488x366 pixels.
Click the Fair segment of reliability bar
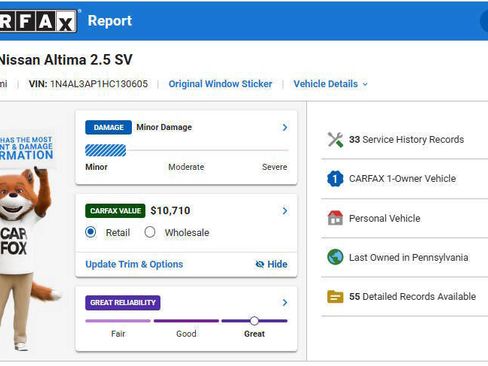click(x=118, y=321)
